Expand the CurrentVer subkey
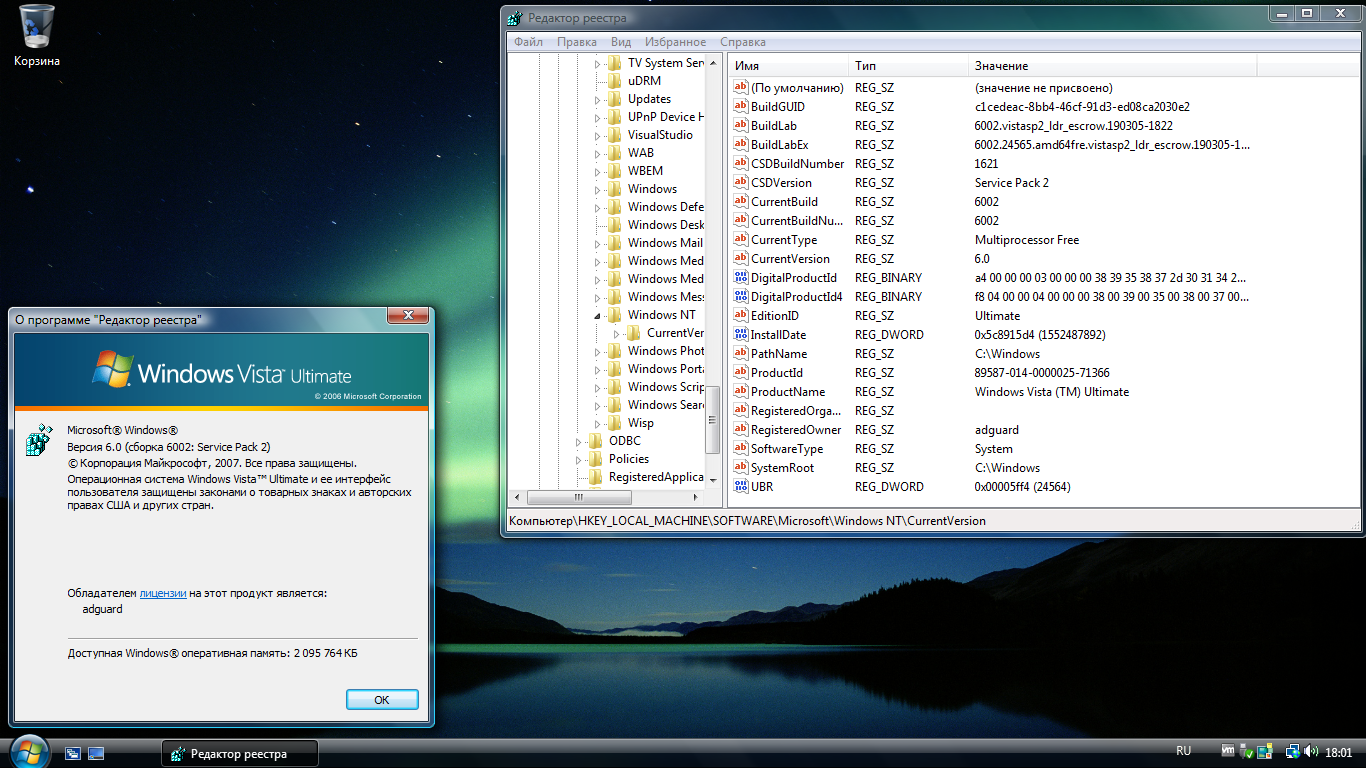 click(x=617, y=333)
